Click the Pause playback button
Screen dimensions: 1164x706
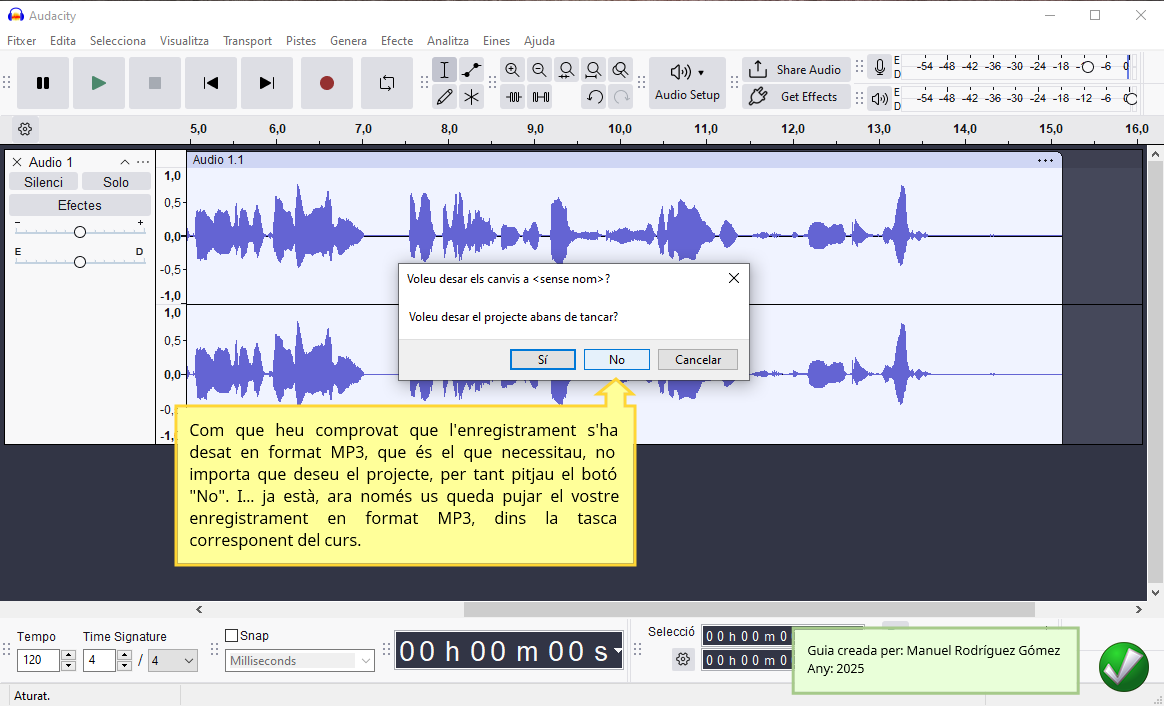pyautogui.click(x=43, y=83)
